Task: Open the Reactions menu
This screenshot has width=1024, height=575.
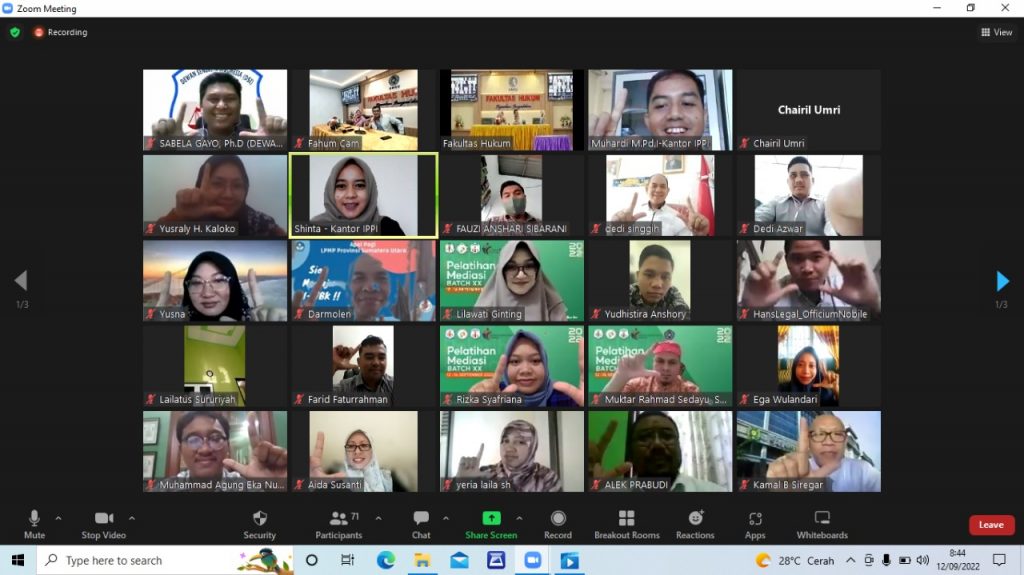Action: [x=695, y=524]
